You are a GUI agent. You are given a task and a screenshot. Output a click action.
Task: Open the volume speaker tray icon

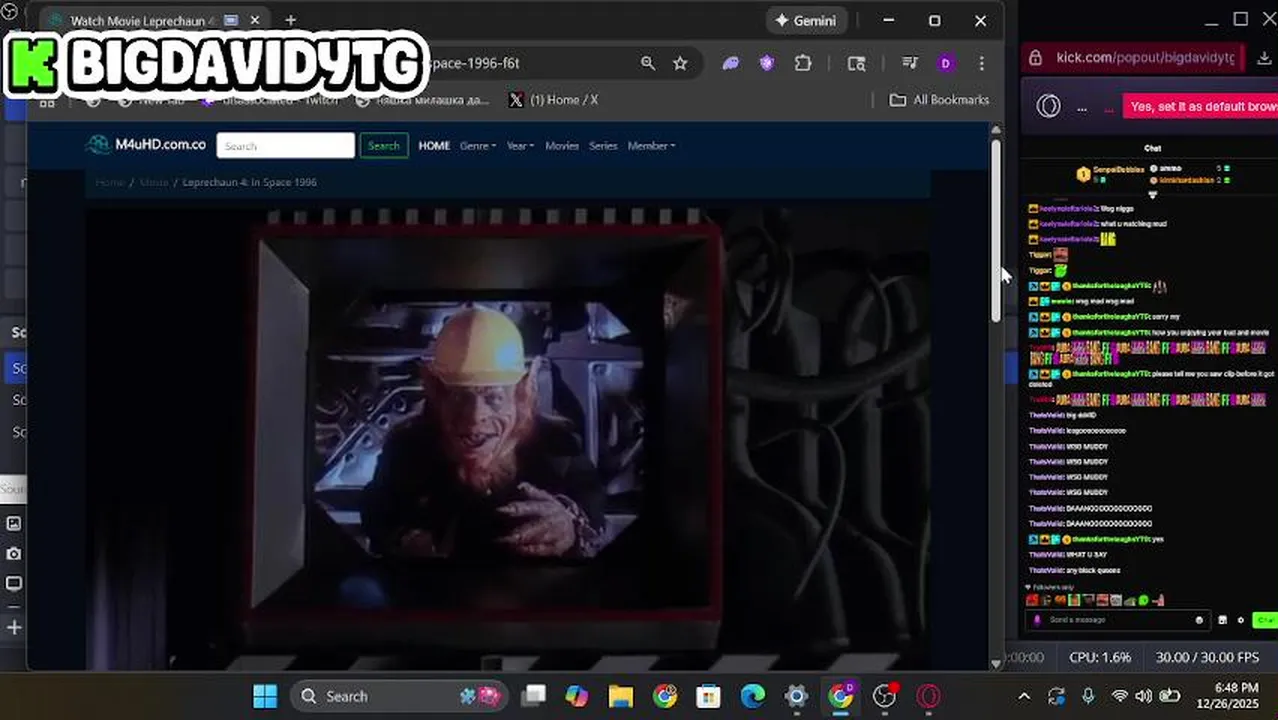(x=1144, y=696)
